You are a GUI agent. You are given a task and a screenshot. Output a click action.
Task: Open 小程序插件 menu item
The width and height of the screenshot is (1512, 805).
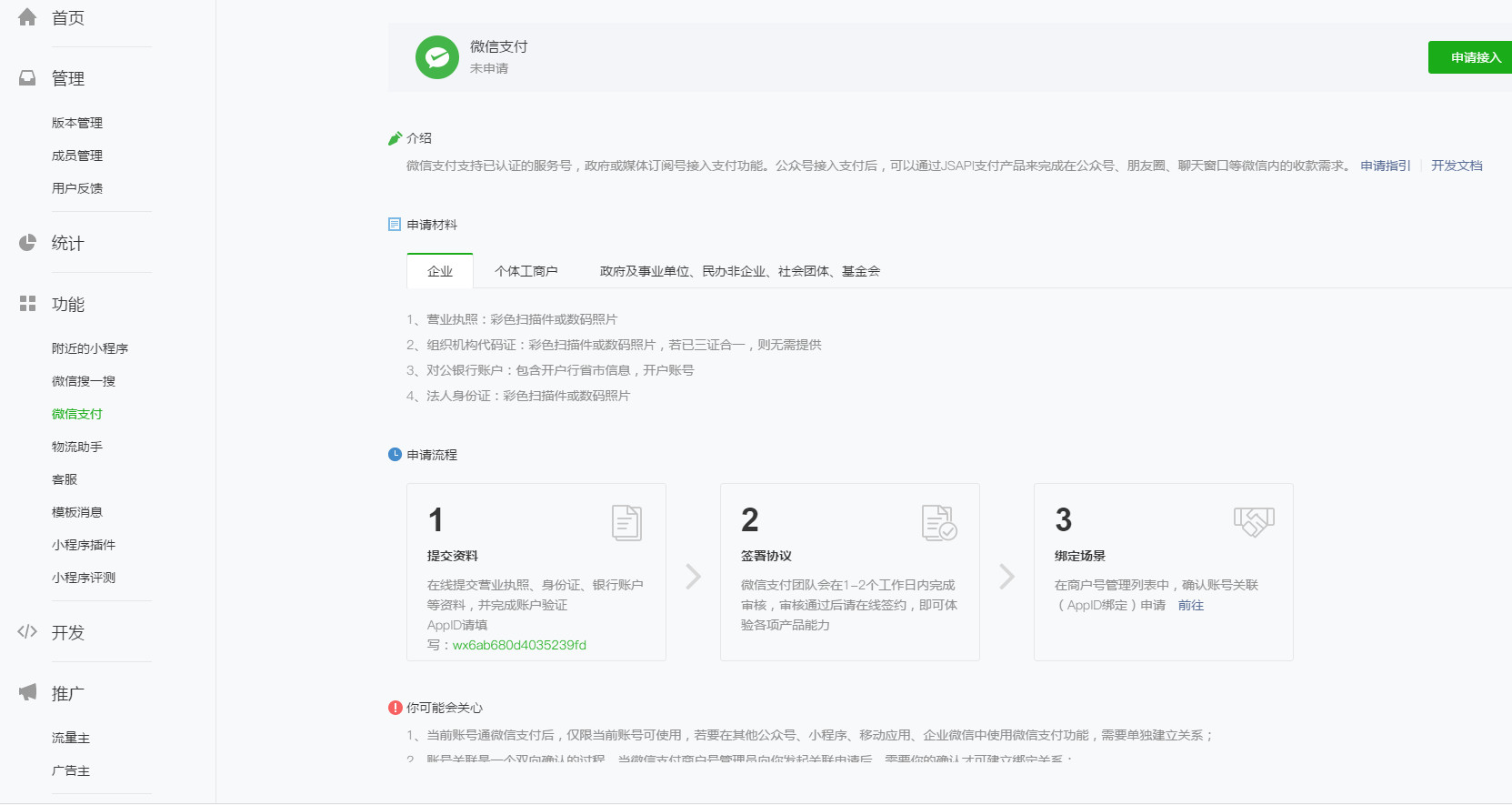[x=84, y=545]
